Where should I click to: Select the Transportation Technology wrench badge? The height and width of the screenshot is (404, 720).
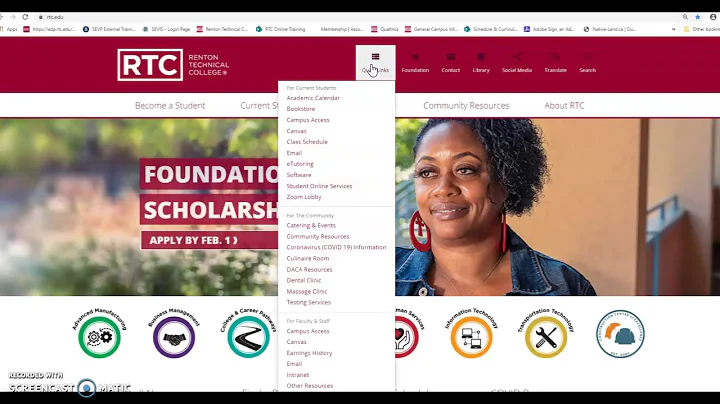(546, 333)
